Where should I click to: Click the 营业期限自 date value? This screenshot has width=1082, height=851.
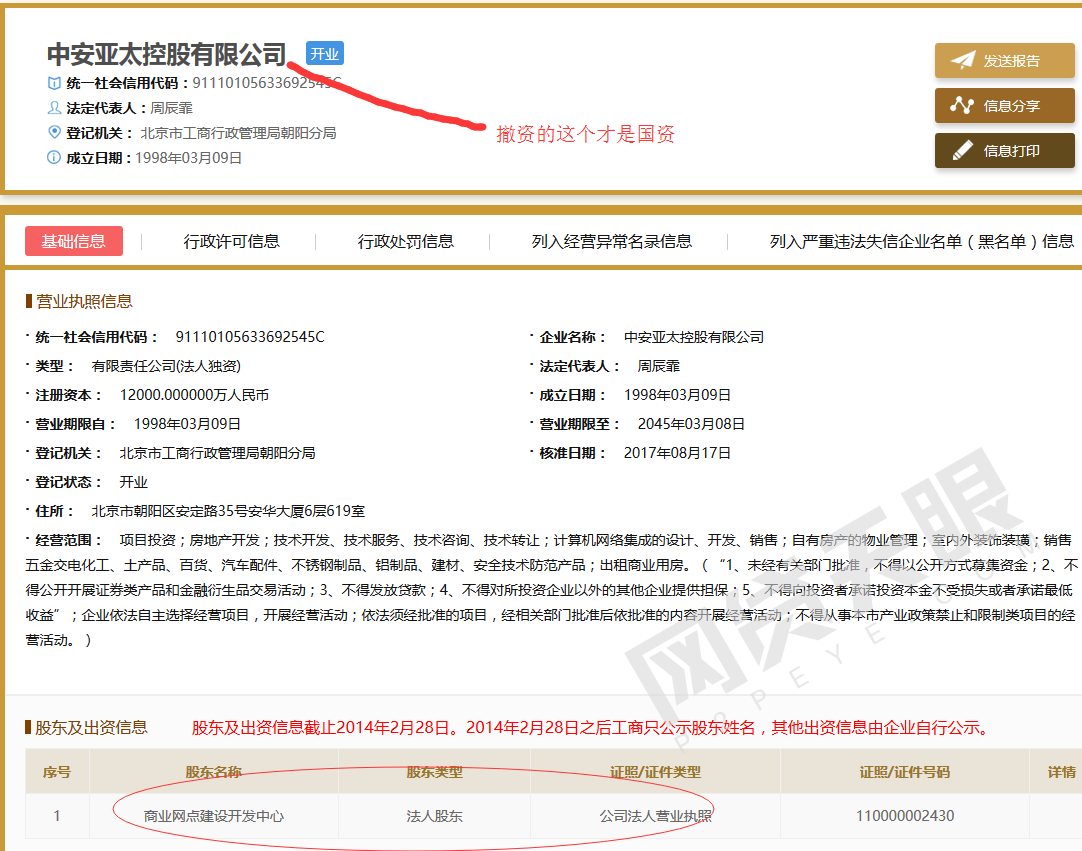pos(188,424)
